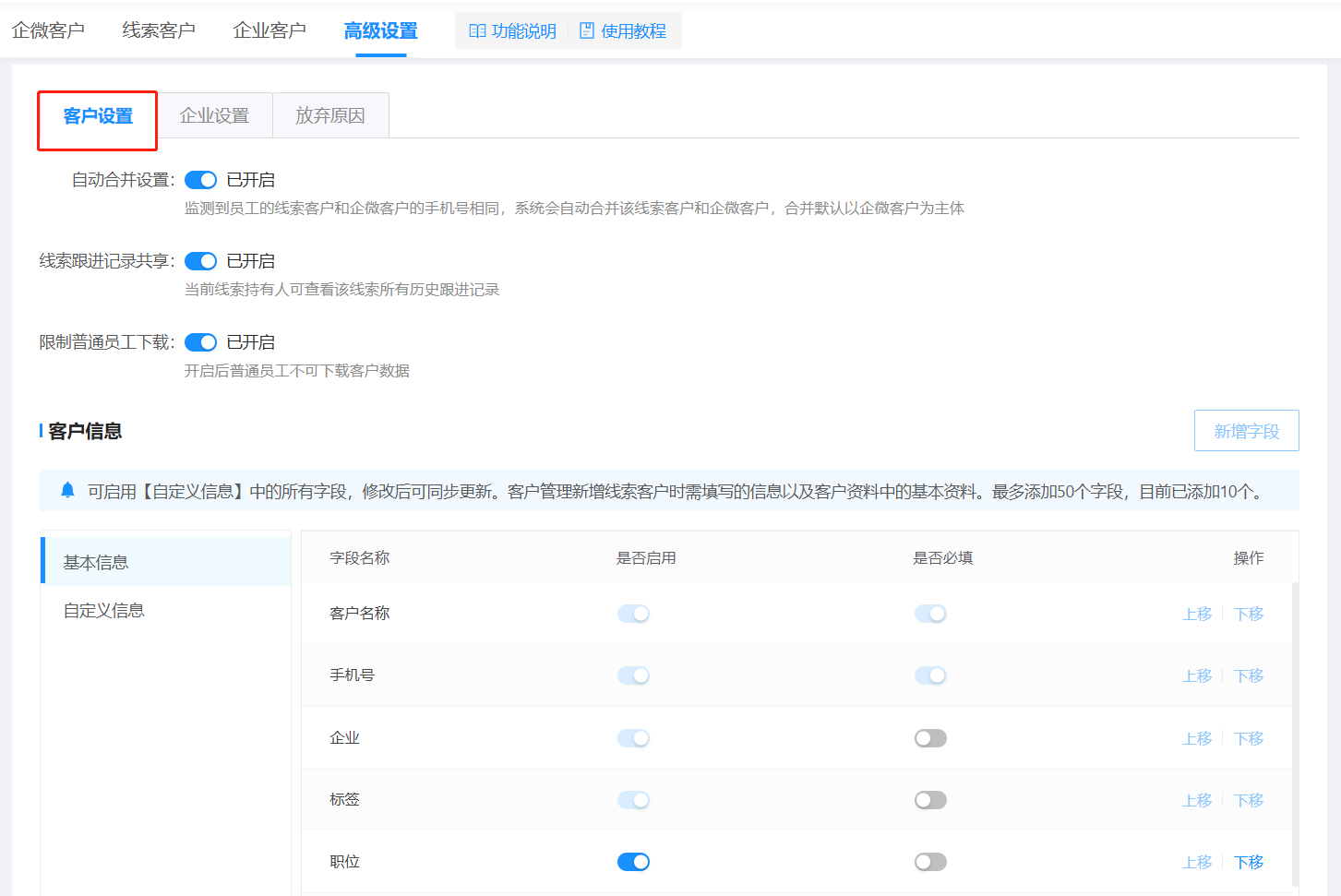Click 下移 for the 职位 row
Screen dimensions: 1341x896
coord(1249,862)
